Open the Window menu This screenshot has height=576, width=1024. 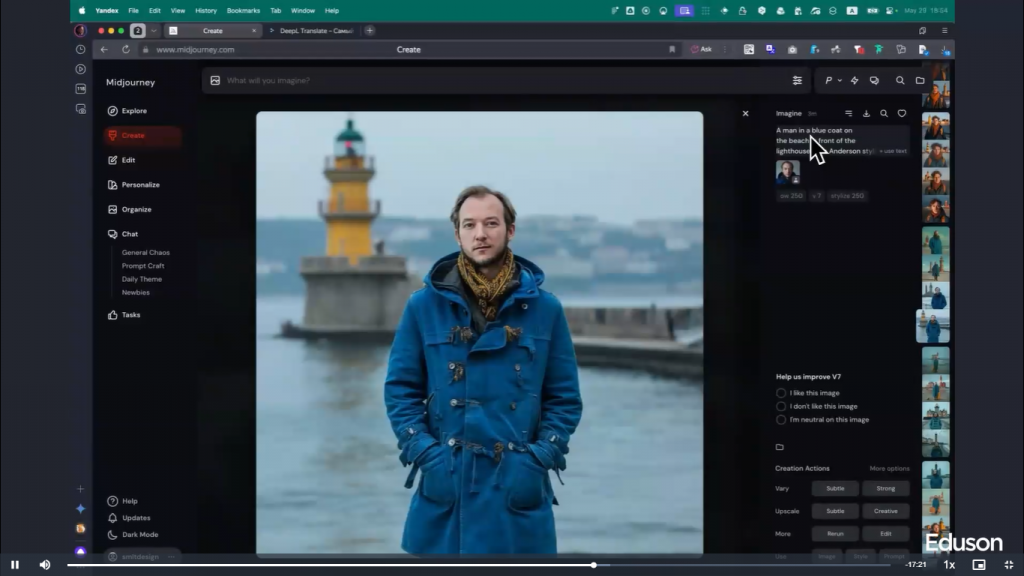pos(302,10)
